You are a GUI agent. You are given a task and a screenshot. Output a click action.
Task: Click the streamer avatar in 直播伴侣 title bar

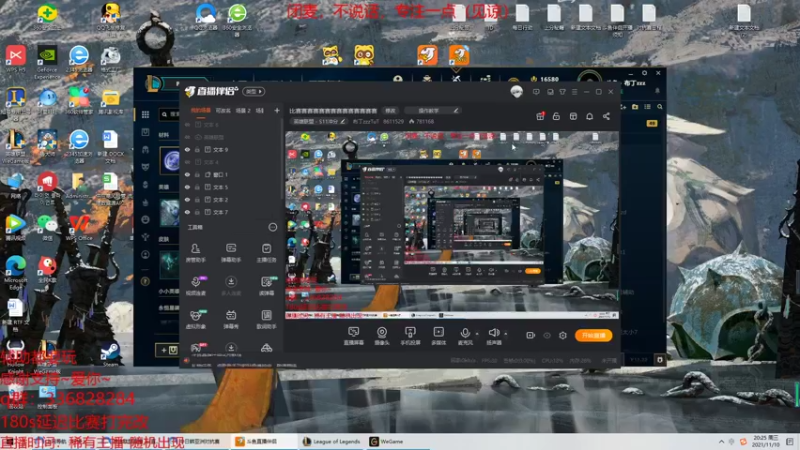516,92
